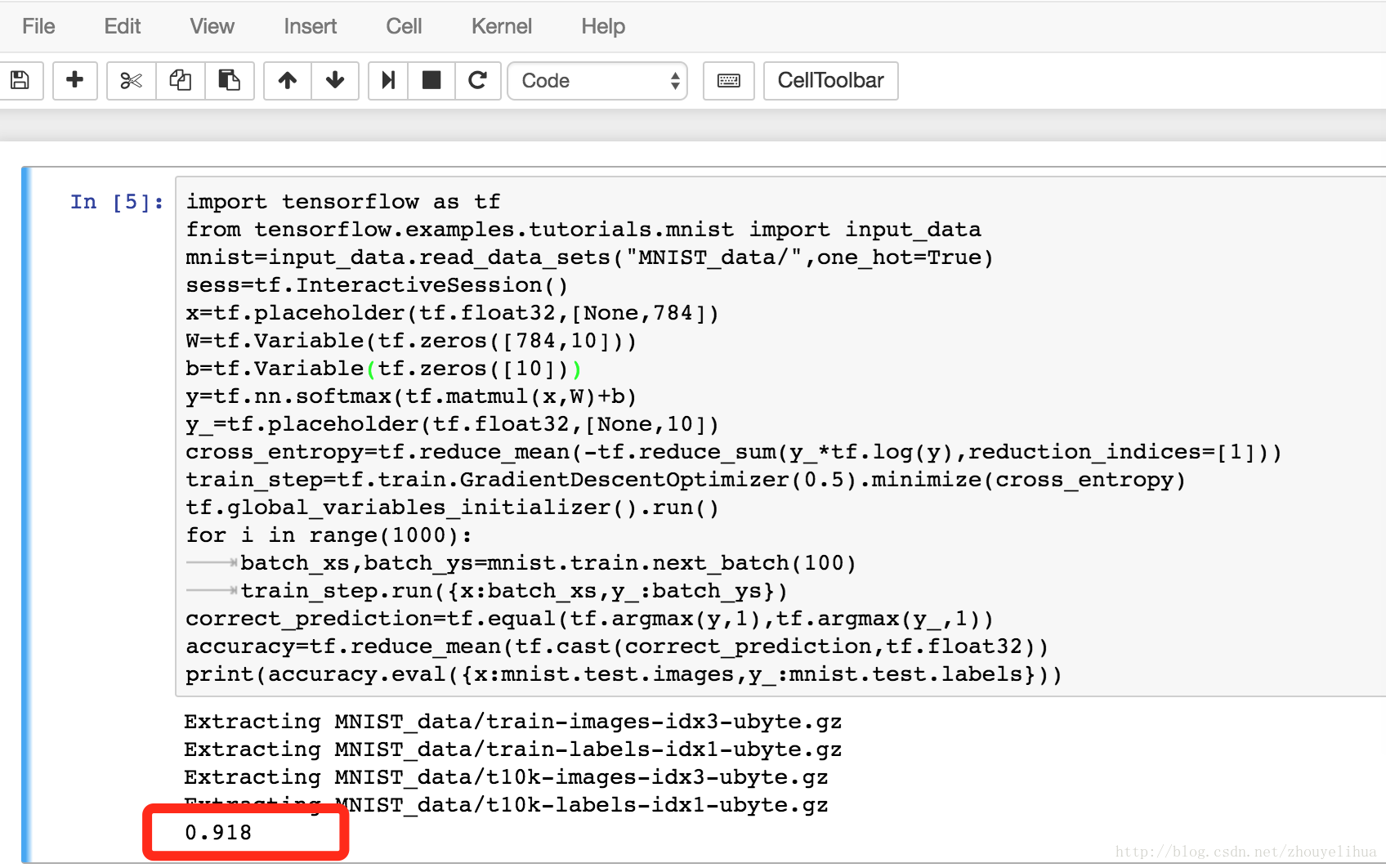1386x868 pixels.
Task: Cut selected cell with scissors icon
Action: point(131,80)
